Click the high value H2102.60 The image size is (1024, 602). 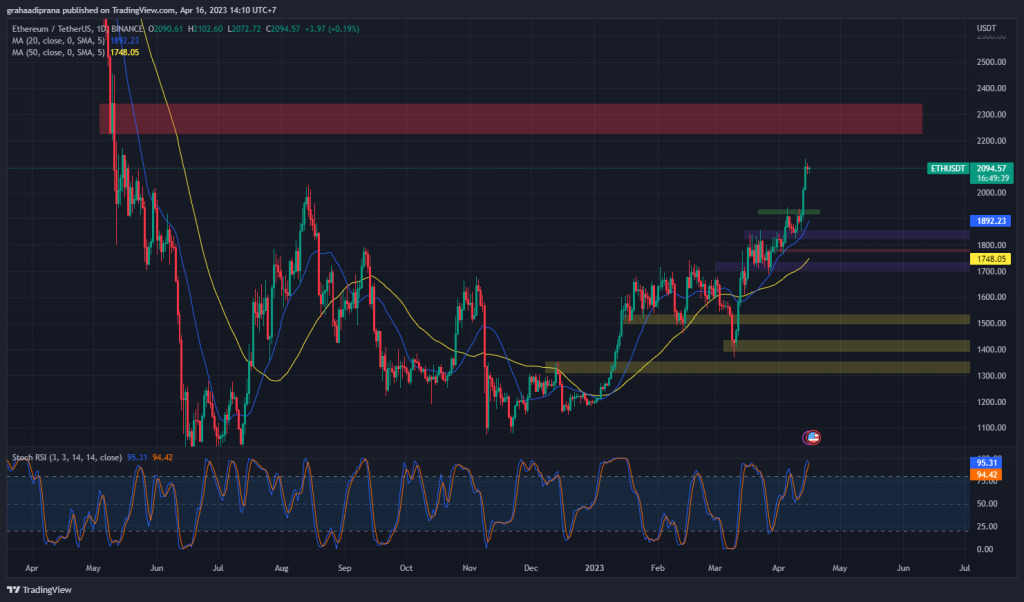tap(205, 29)
